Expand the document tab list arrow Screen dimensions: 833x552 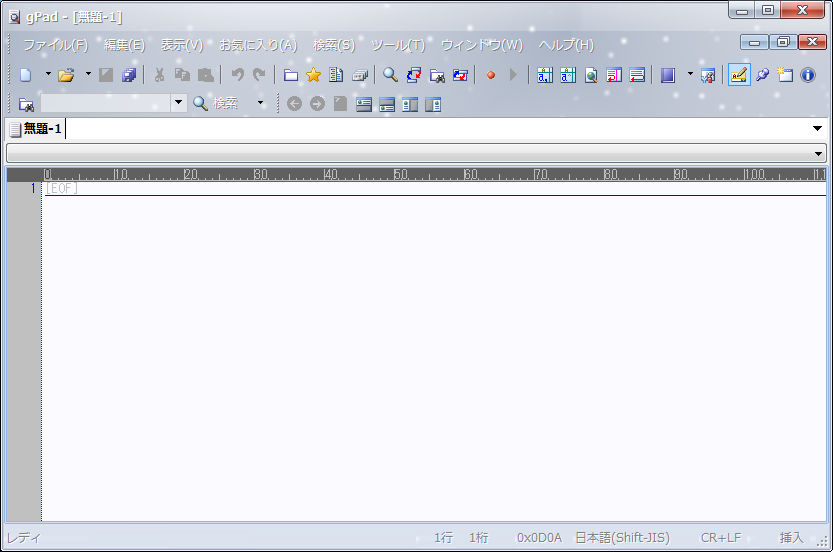point(817,129)
